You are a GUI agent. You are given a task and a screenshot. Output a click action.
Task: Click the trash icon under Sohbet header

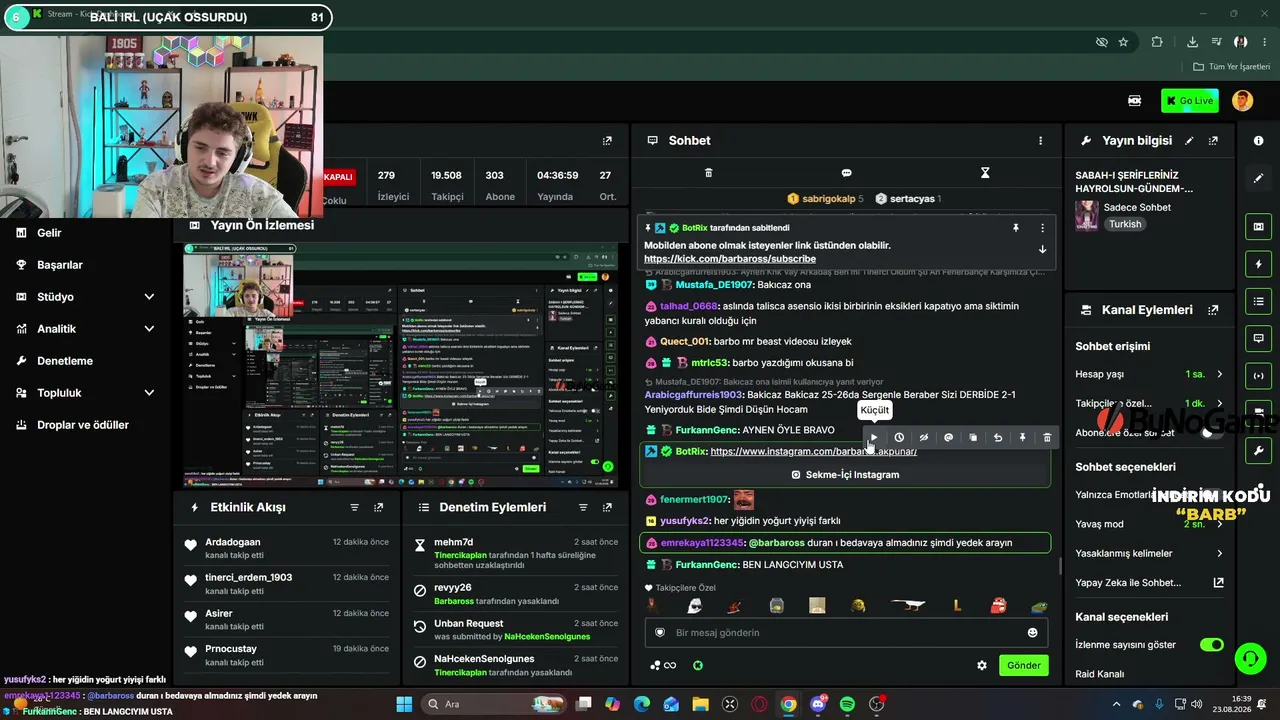coord(708,173)
